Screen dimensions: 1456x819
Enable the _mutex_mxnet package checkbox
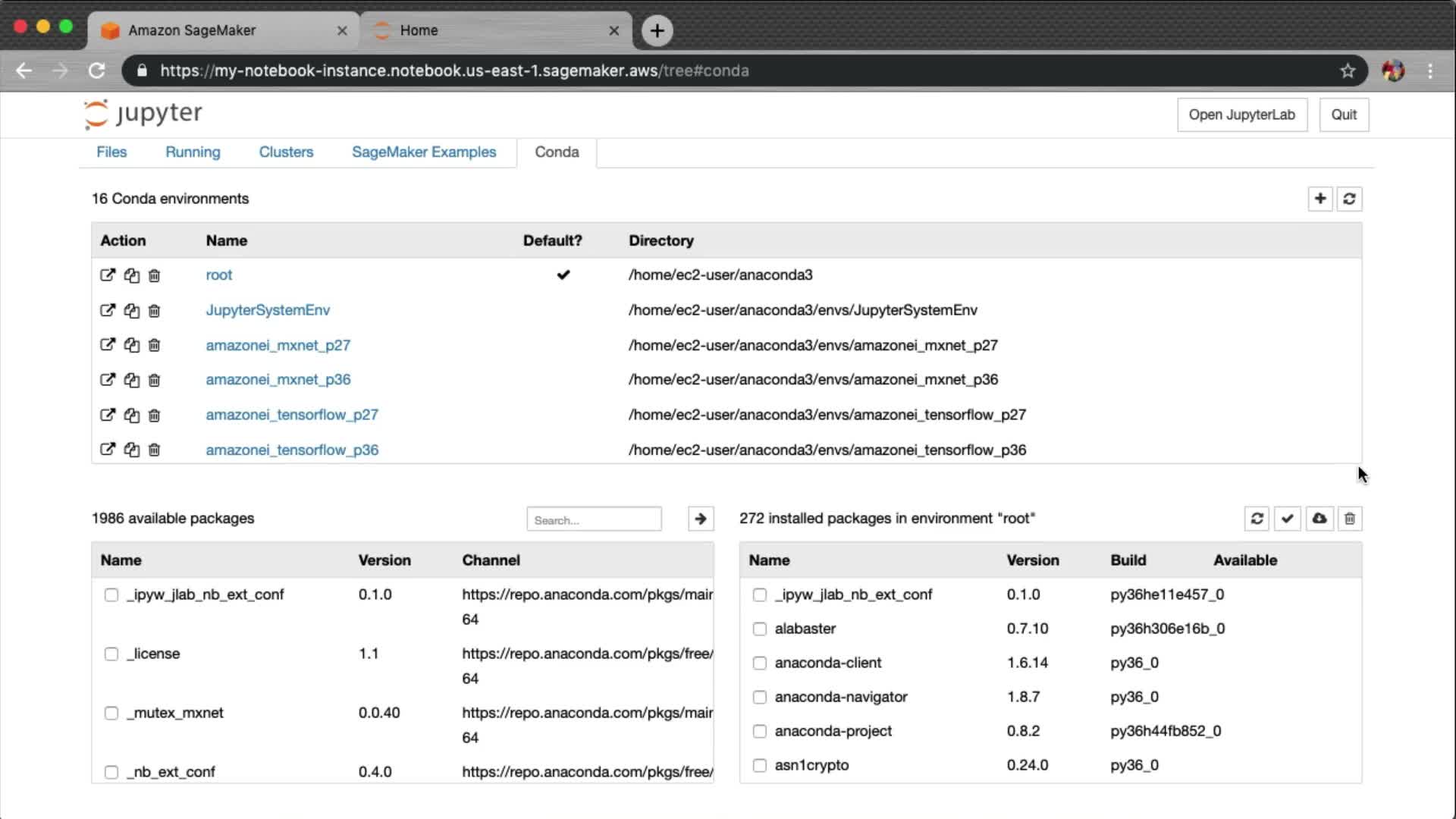click(111, 713)
